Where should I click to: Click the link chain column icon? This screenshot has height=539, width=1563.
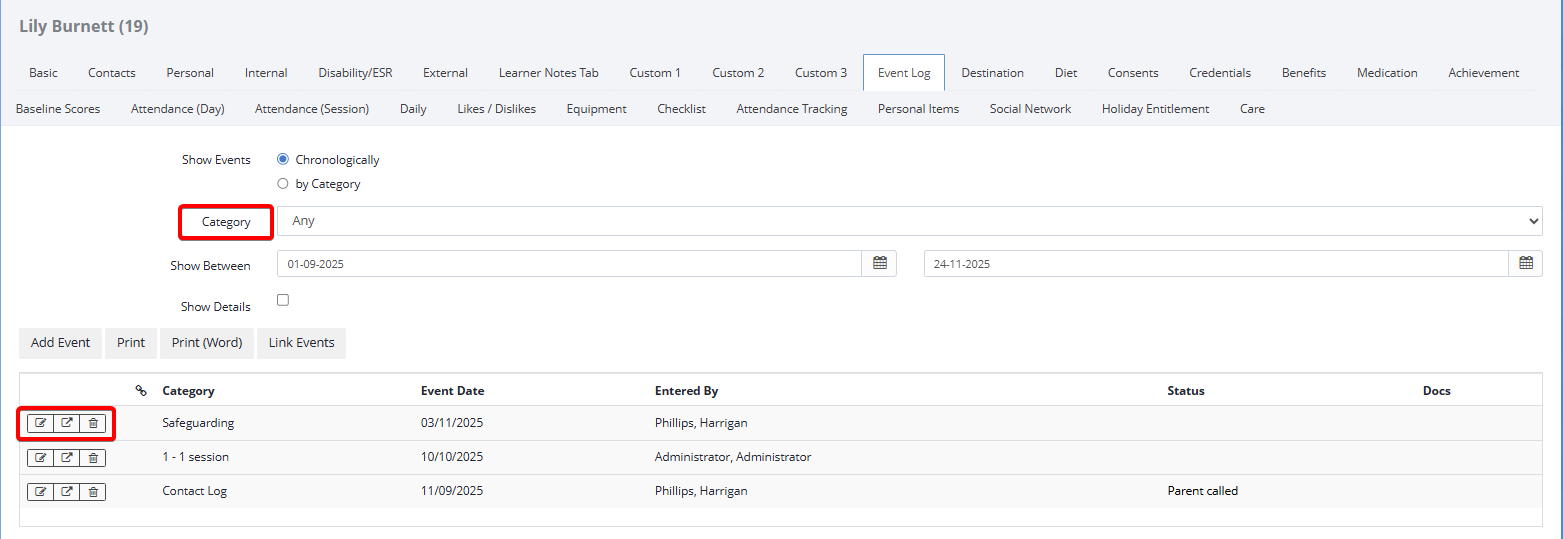[x=141, y=391]
